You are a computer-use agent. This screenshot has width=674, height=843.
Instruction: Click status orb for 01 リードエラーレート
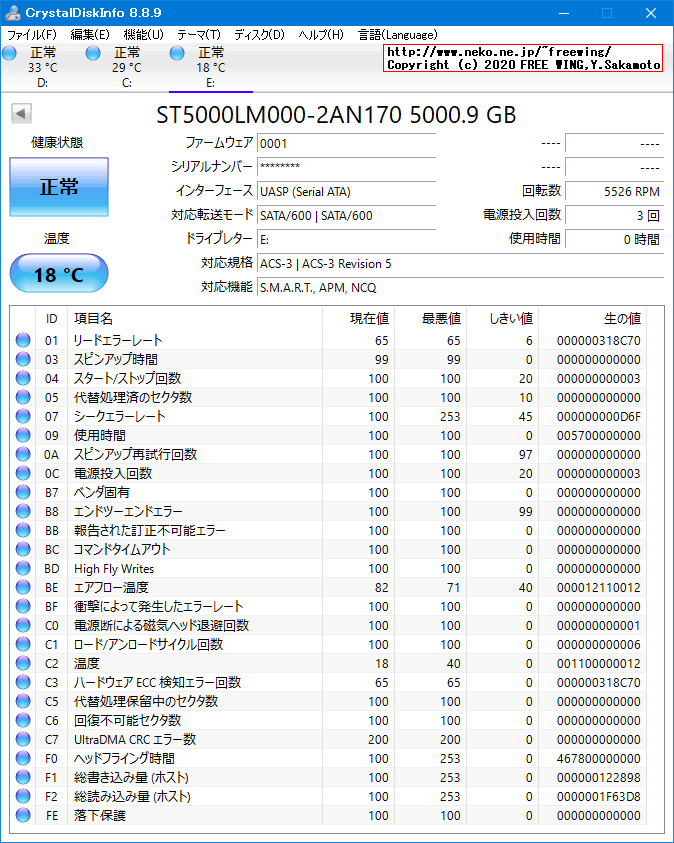[x=23, y=340]
